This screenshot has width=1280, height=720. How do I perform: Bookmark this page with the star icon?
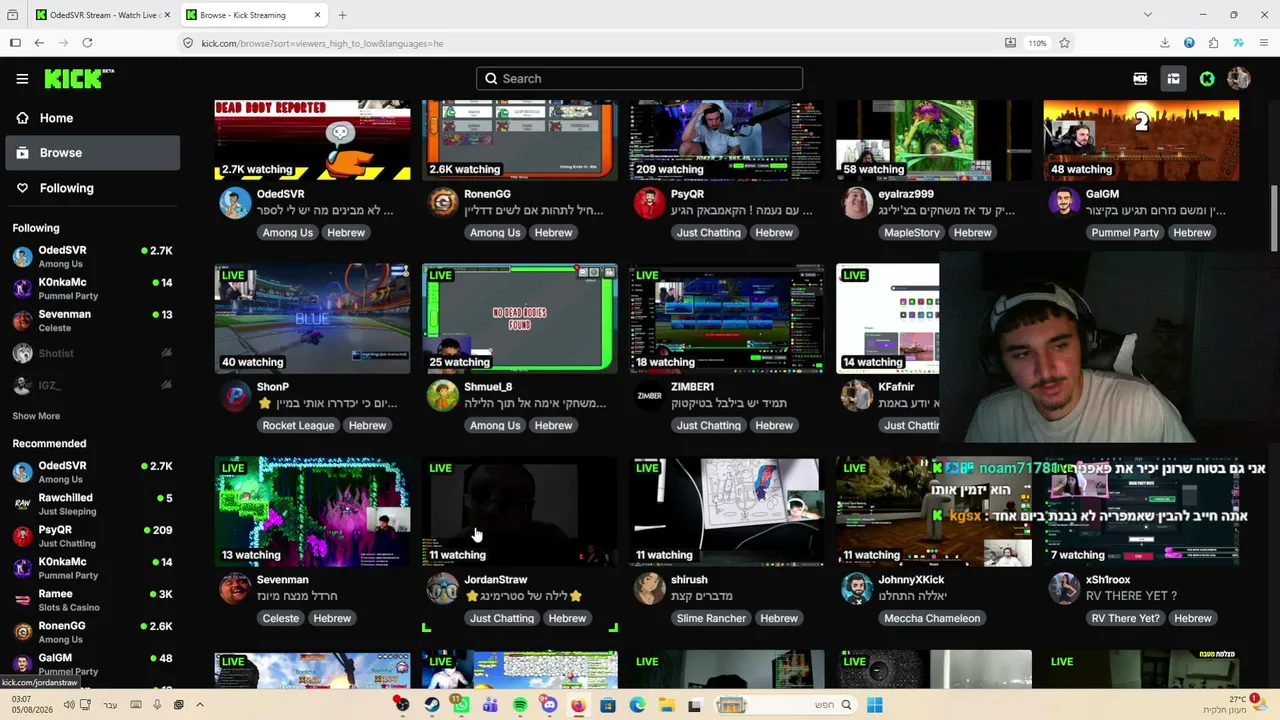click(1064, 43)
